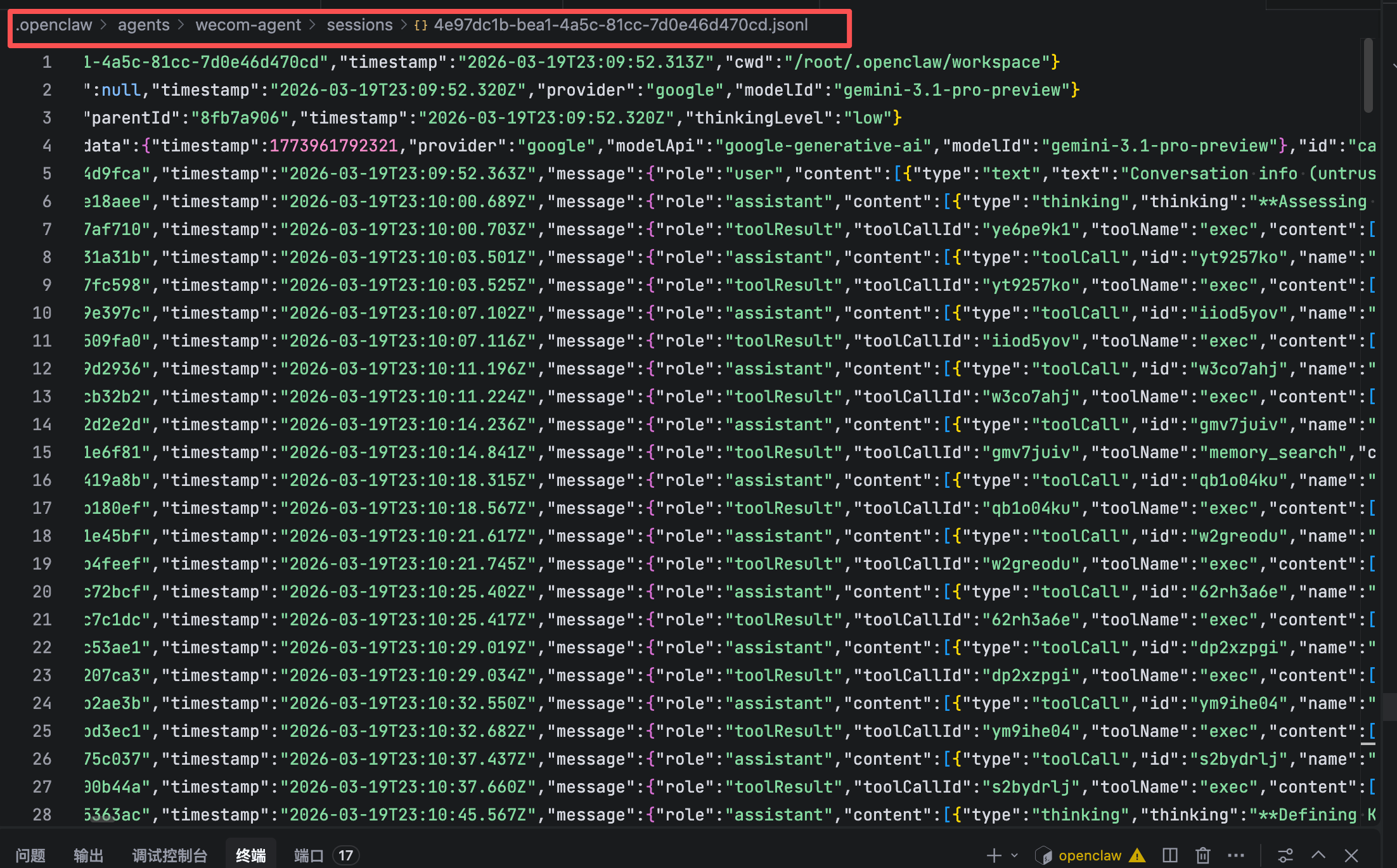Viewport: 1397px width, 868px height.
Task: Switch to the 问题 panel tab
Action: click(x=30, y=855)
